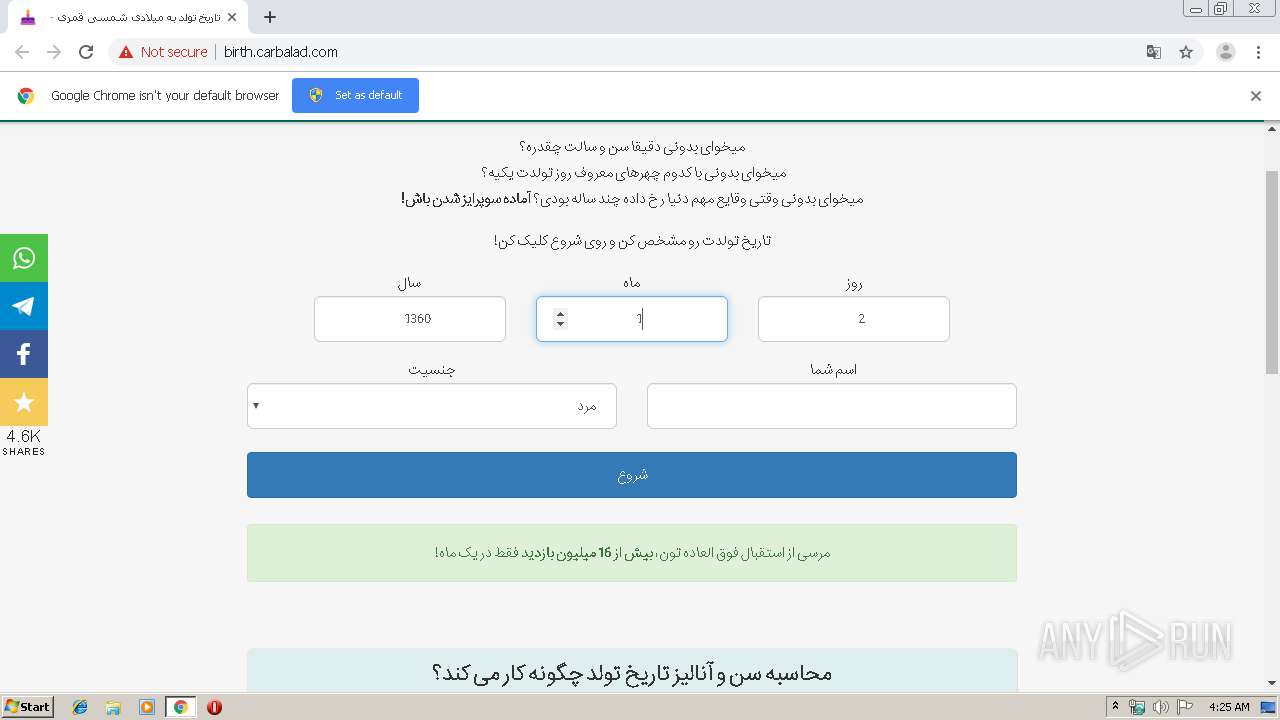Open the Chrome three-dot menu

[x=1258, y=52]
